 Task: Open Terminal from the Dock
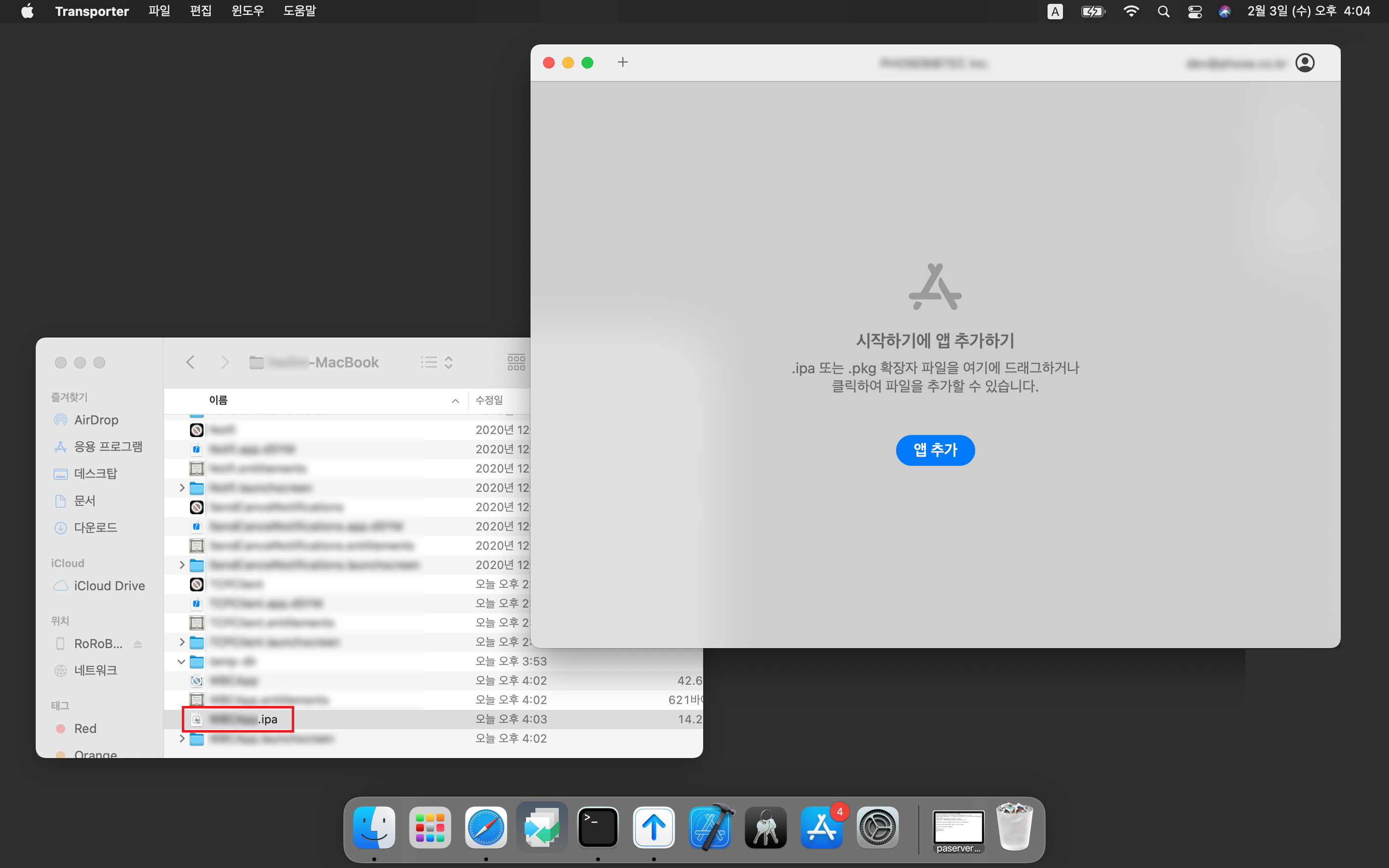click(598, 827)
